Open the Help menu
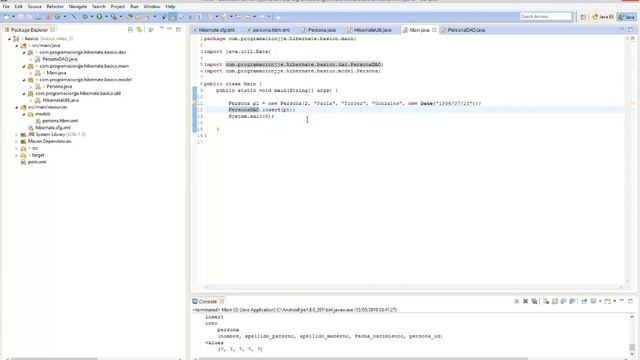 170,7
